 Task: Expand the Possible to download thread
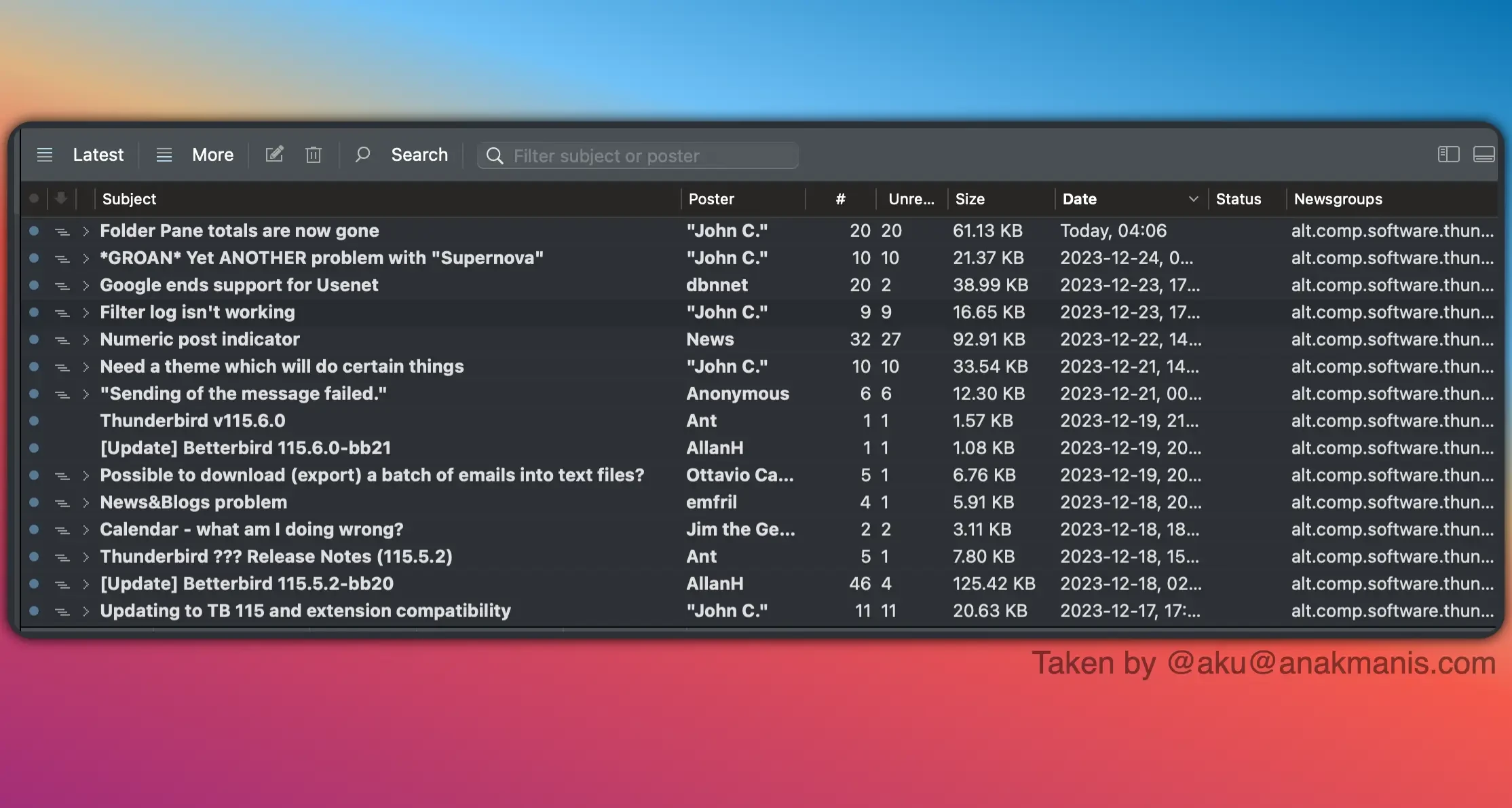click(x=86, y=475)
